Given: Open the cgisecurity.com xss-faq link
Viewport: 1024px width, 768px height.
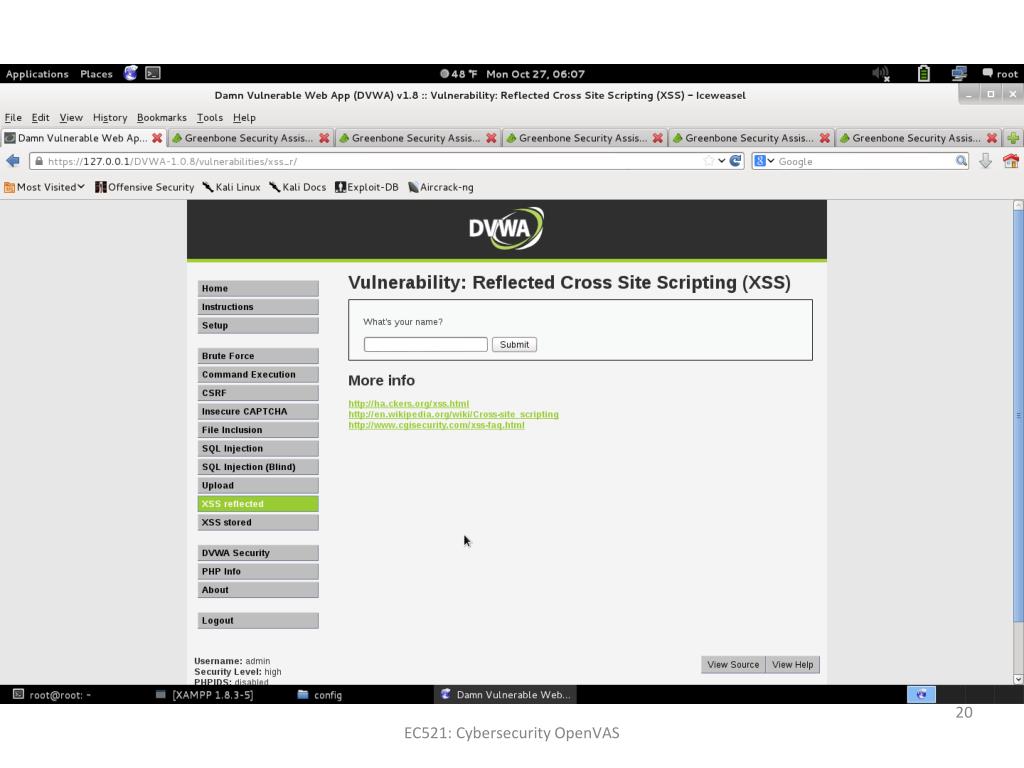Looking at the screenshot, I should pos(436,424).
